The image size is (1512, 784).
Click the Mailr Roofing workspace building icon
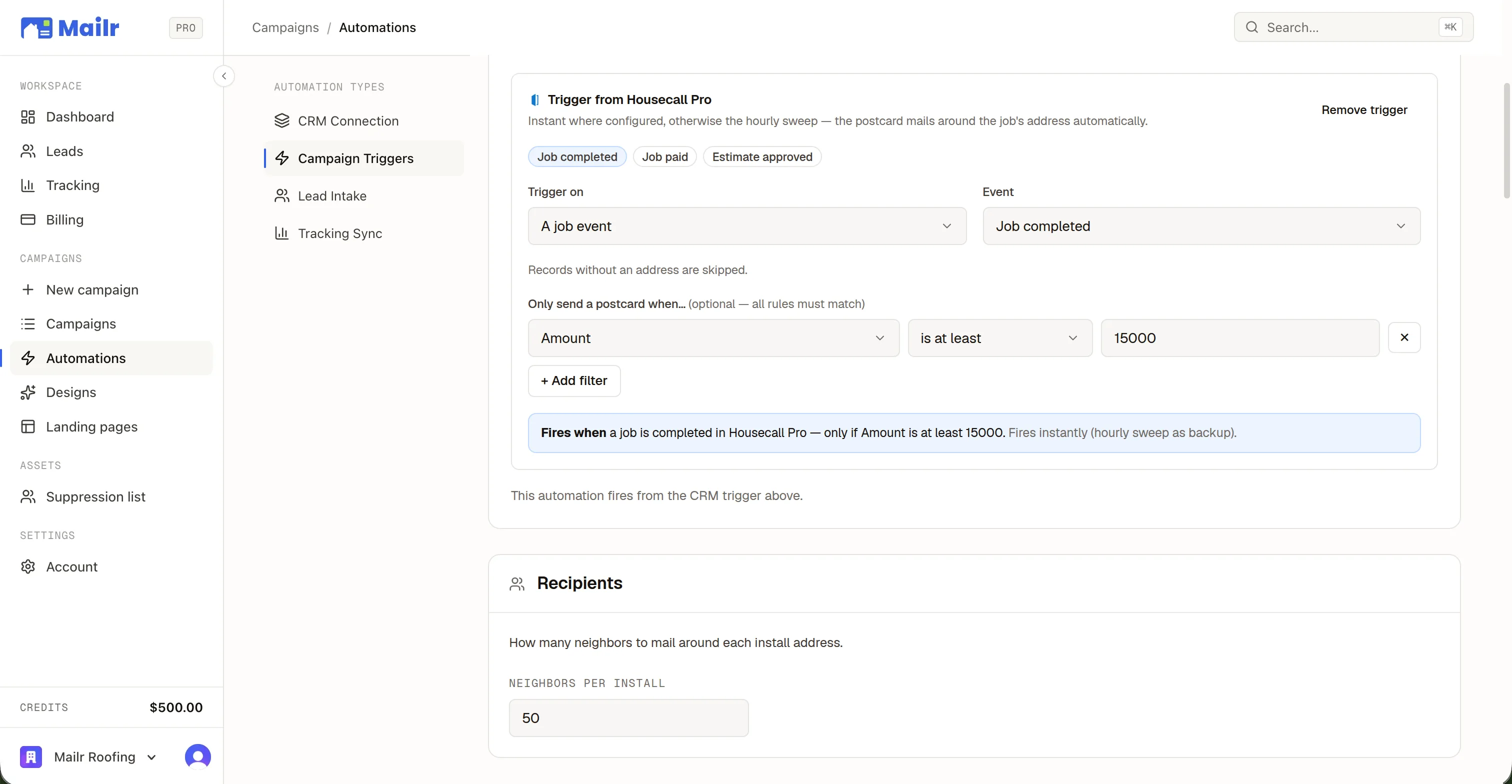tap(31, 757)
